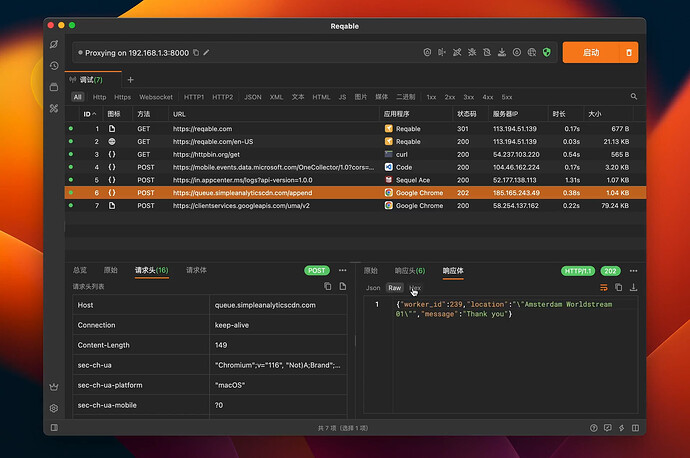Edit proxy address with the pencil icon
Viewport: 690px width, 458px height.
coord(206,53)
